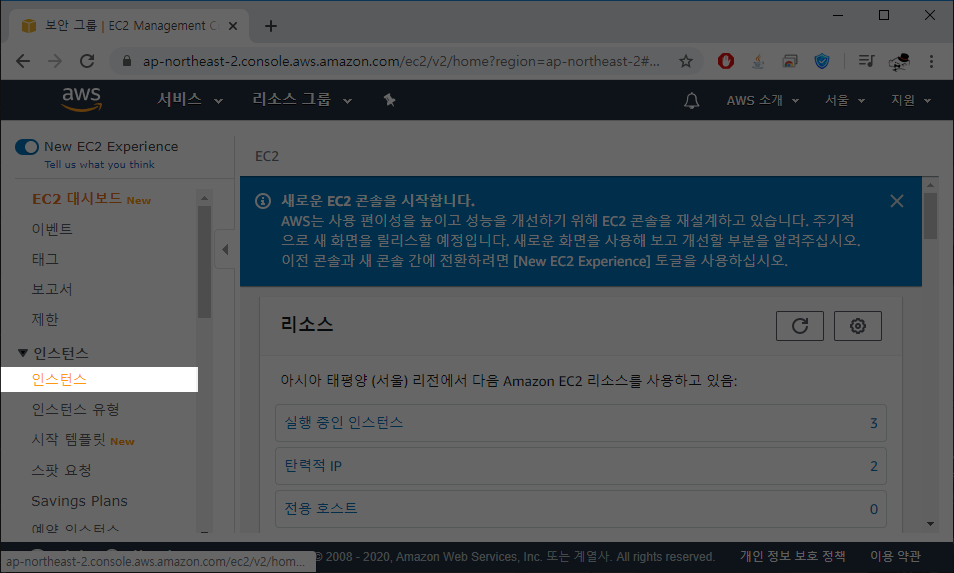
Task: Click the info icon in the blue banner
Action: pyautogui.click(x=263, y=201)
